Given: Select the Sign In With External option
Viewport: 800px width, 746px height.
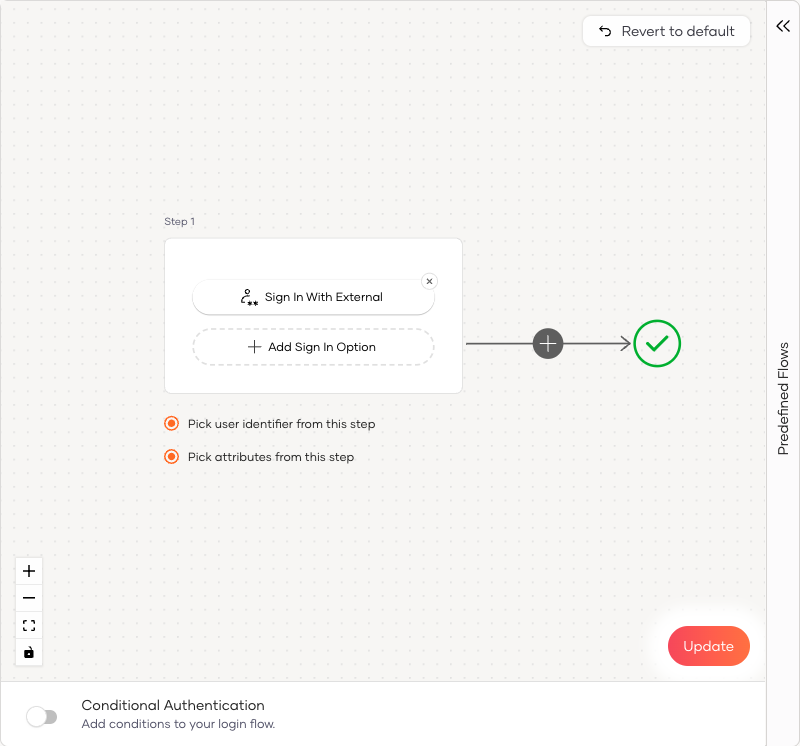Looking at the screenshot, I should 313,296.
